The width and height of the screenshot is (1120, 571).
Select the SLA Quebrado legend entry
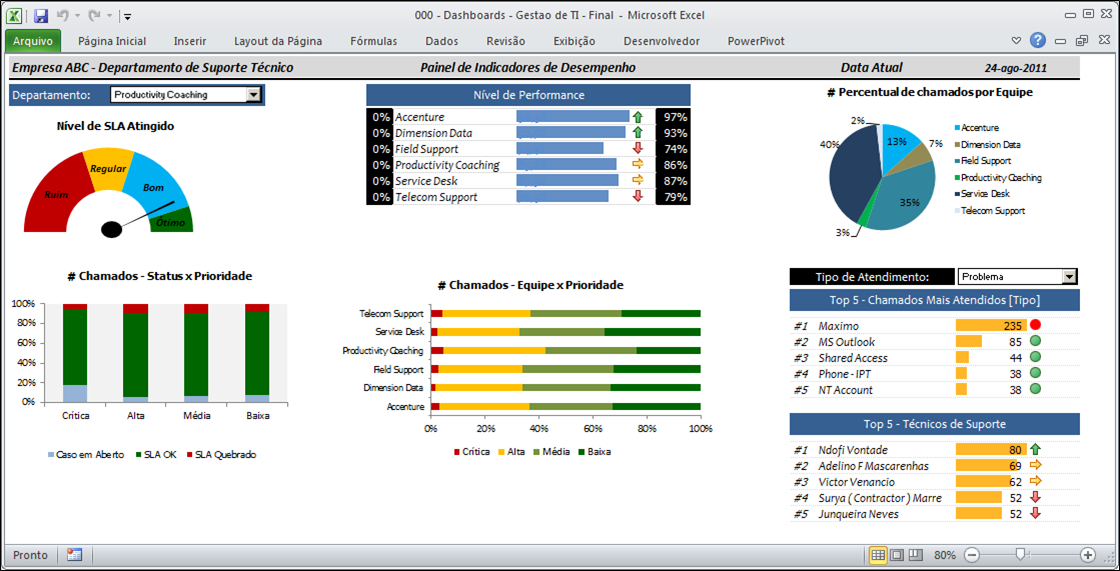point(221,455)
